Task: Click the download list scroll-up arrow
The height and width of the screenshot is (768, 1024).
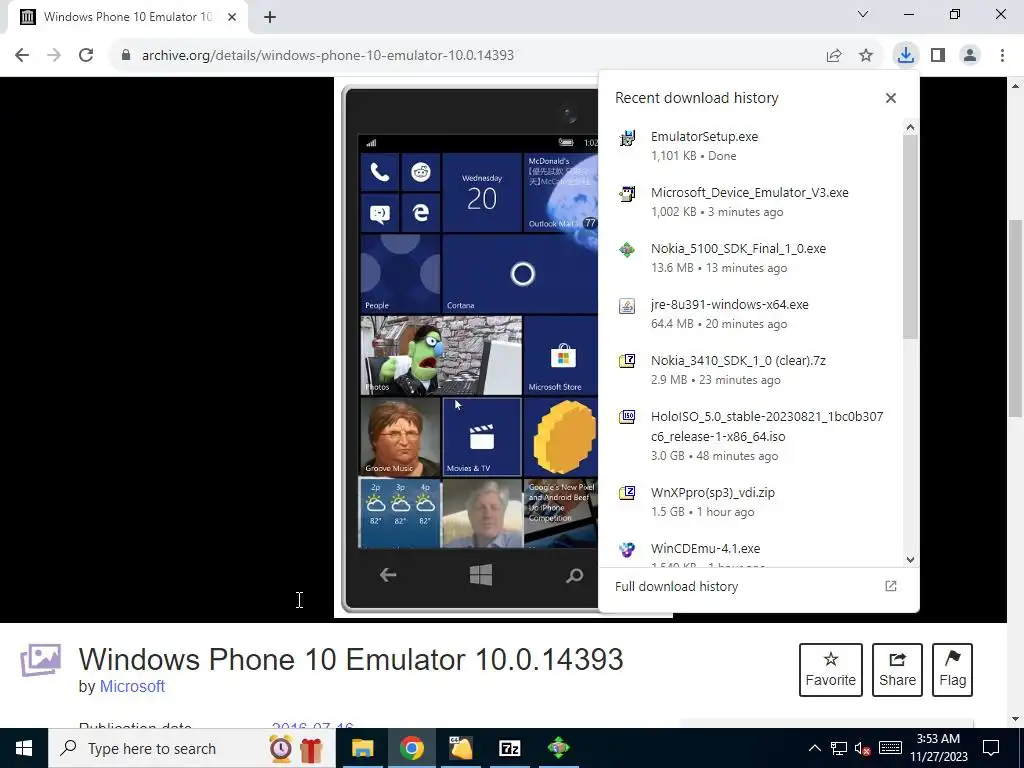Action: click(x=910, y=127)
